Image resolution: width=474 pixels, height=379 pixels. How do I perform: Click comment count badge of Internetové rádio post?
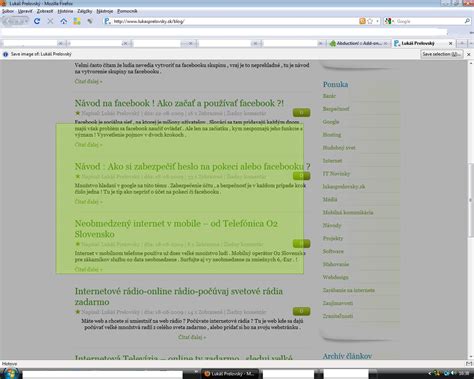click(301, 311)
